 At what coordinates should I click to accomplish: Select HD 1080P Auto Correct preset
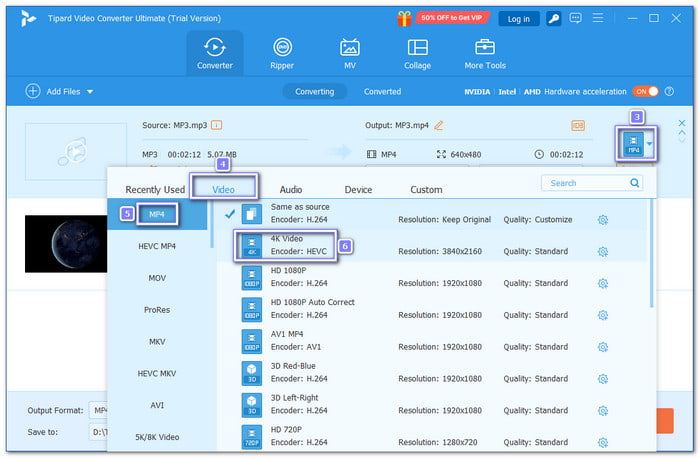(431, 309)
